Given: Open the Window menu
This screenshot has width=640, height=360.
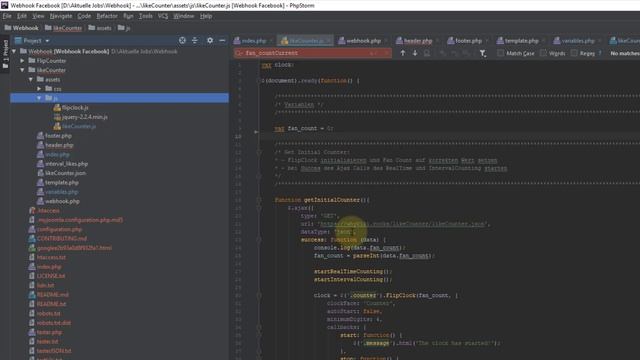Looking at the screenshot, I should pos(183,16).
